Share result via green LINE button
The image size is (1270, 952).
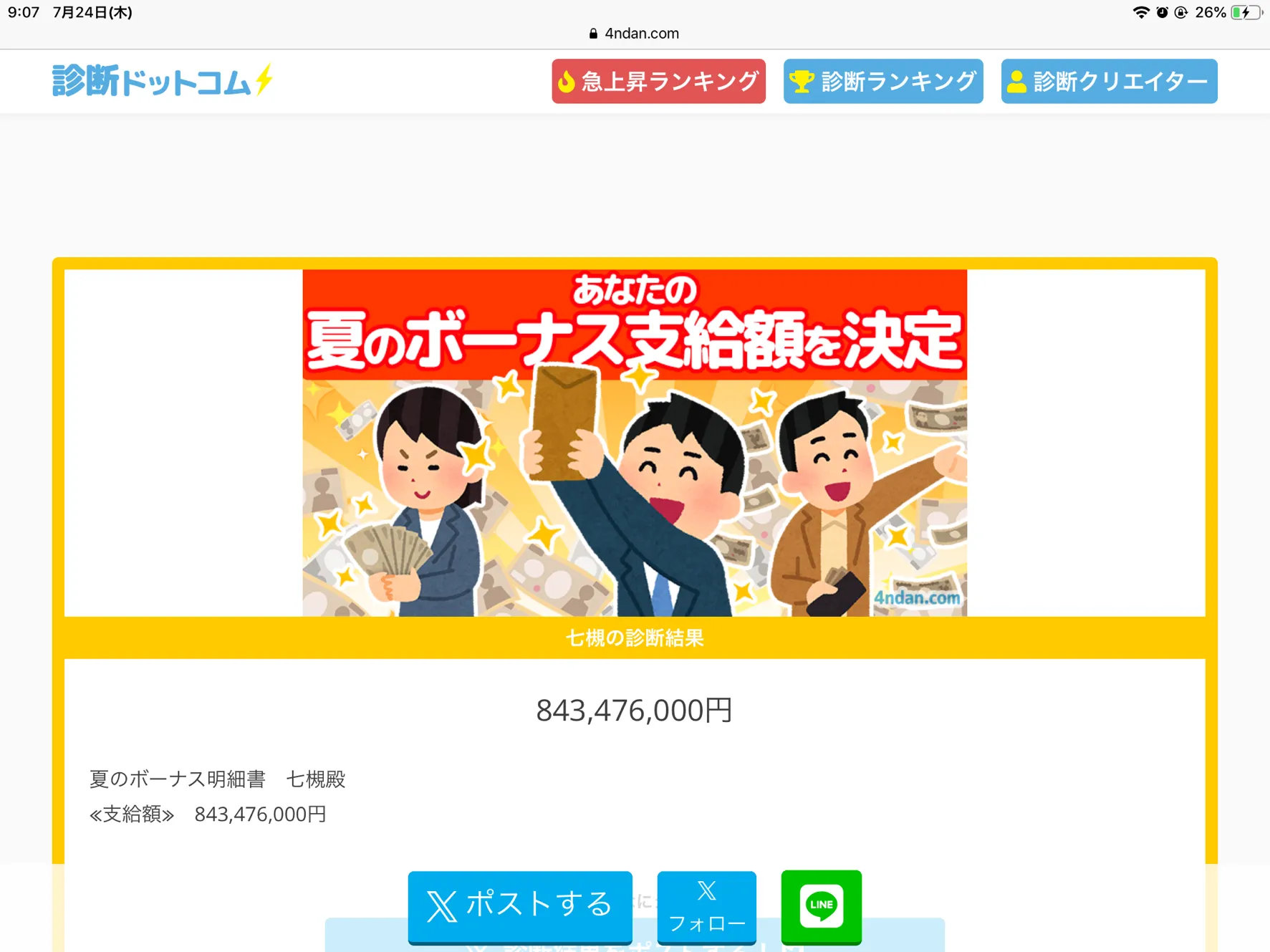(821, 906)
